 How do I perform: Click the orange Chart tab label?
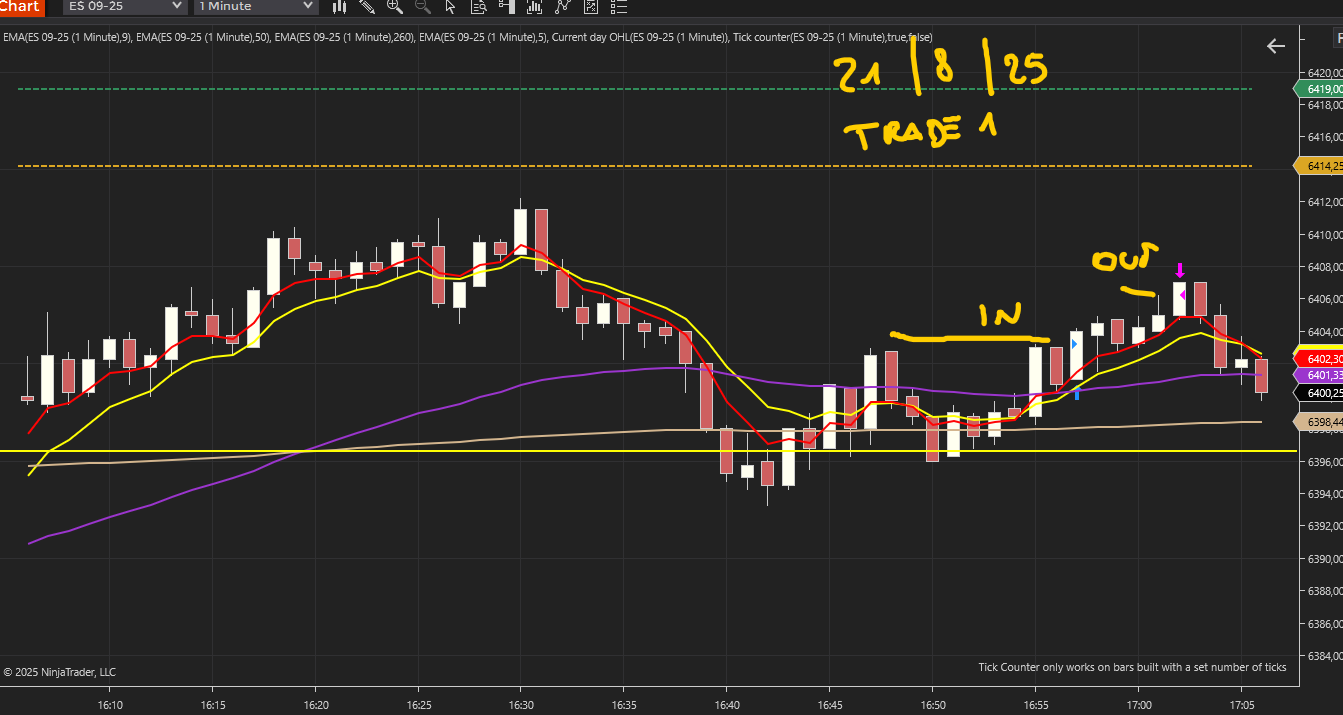(22, 6)
